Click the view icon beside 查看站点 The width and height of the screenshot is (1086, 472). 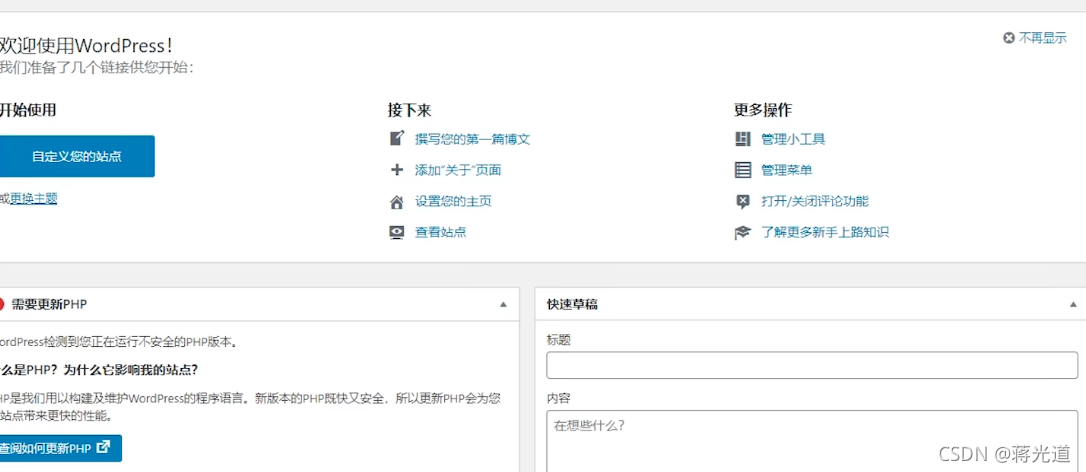[x=397, y=232]
